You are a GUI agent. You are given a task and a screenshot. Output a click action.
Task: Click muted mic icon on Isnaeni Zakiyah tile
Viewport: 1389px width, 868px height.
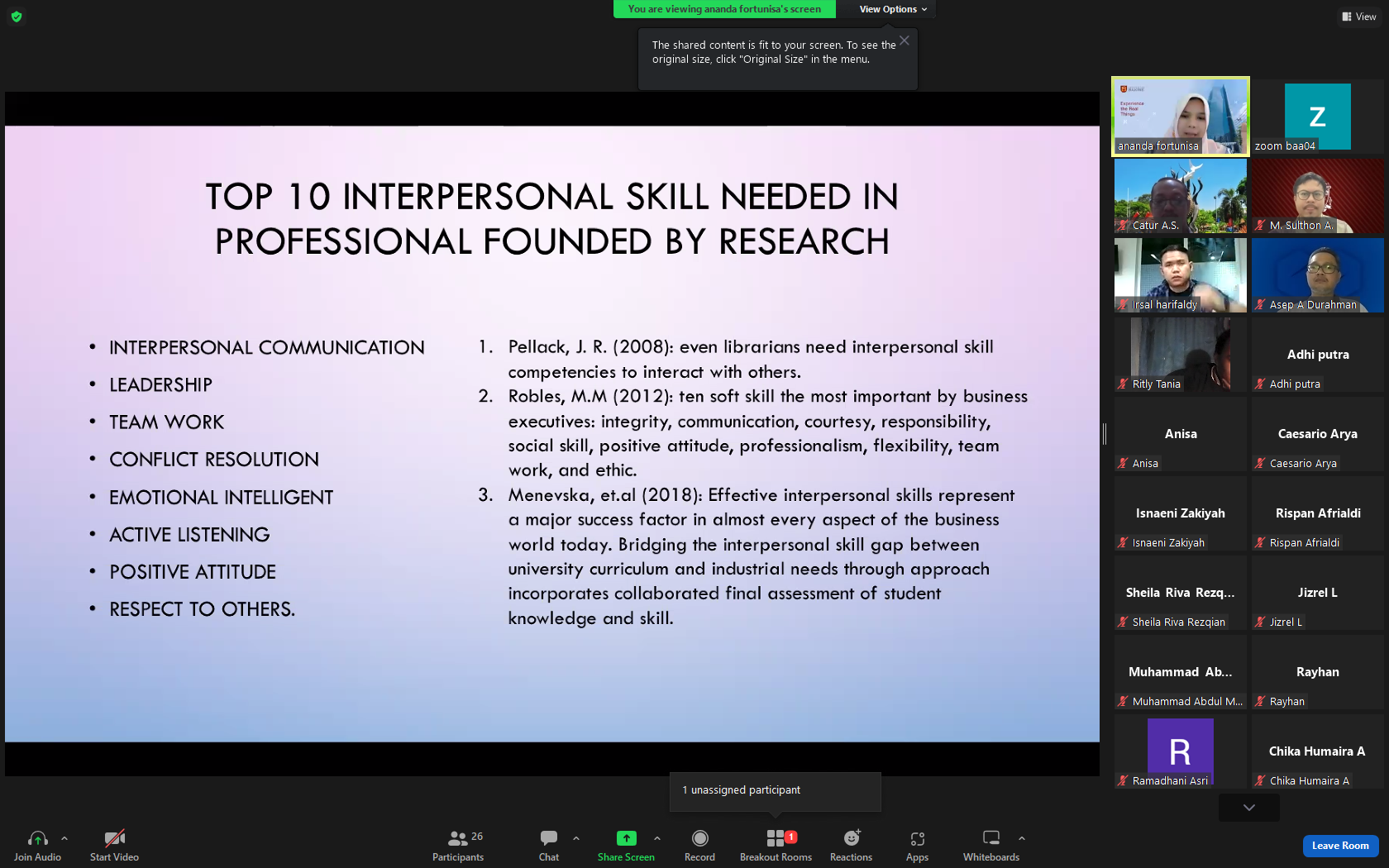1123,542
